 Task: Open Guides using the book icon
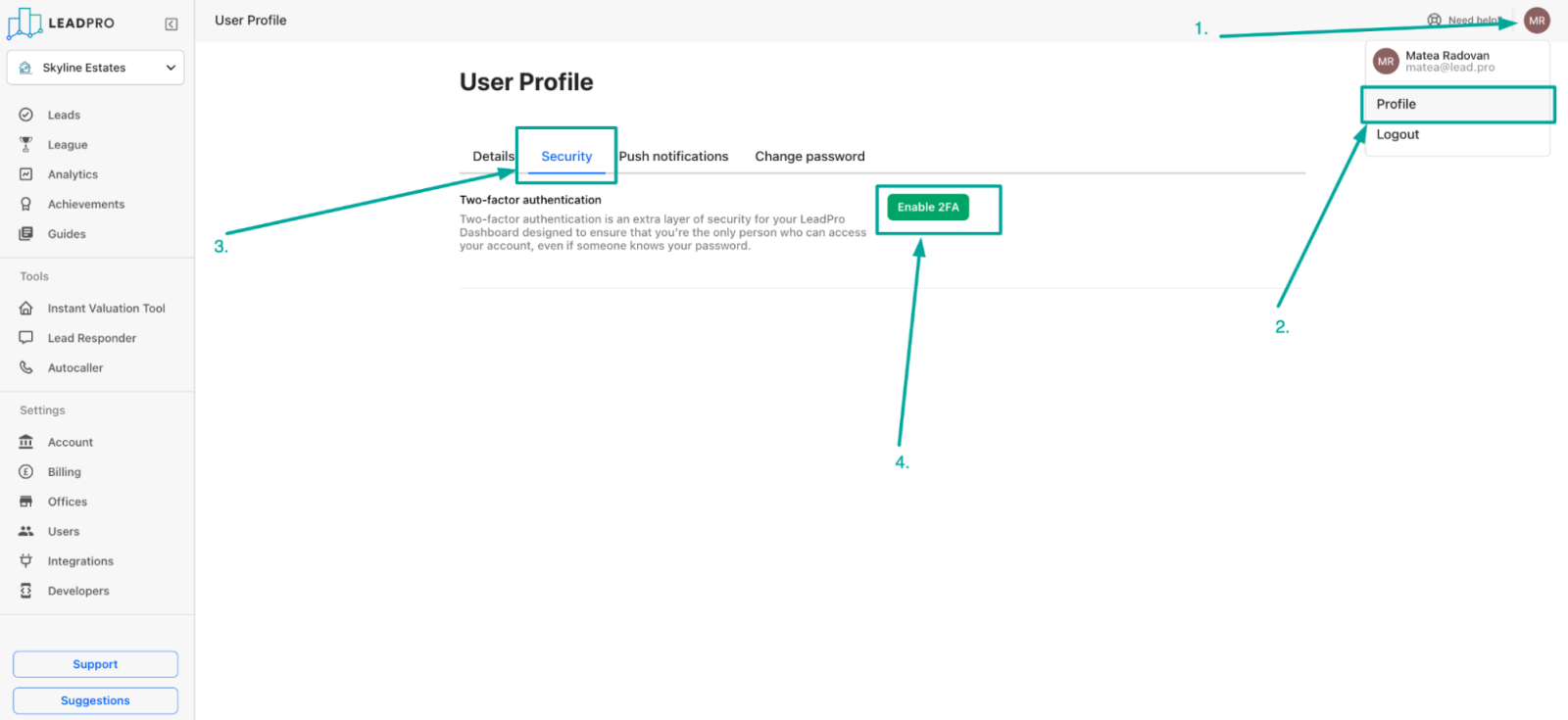tap(26, 234)
